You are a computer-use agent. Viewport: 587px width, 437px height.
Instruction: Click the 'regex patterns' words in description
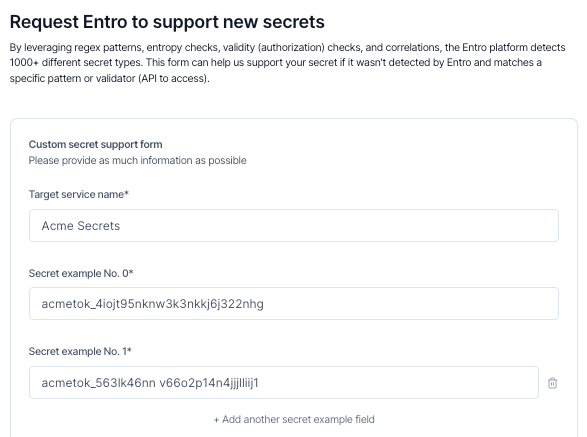click(109, 48)
